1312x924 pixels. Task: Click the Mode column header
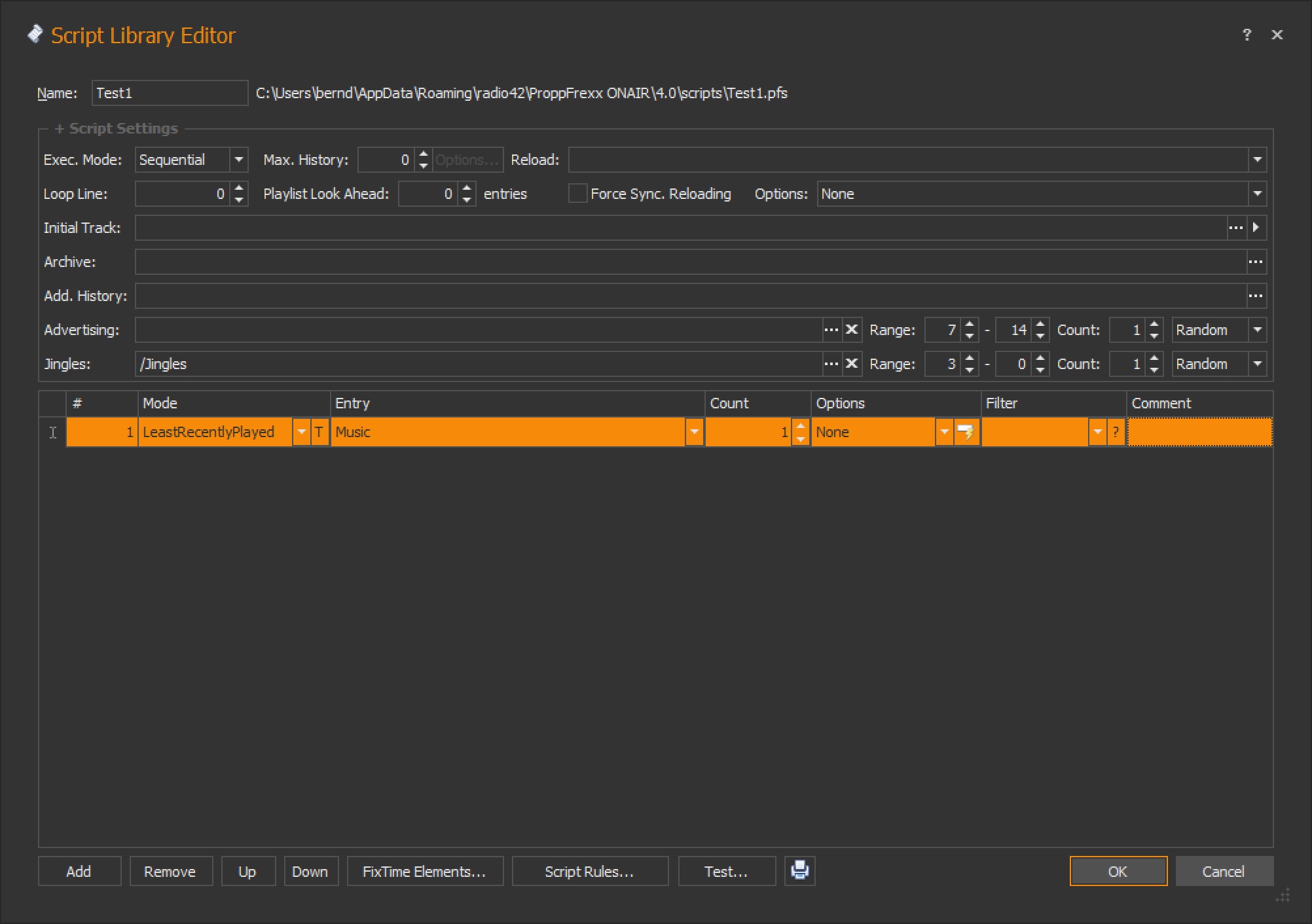pos(234,403)
